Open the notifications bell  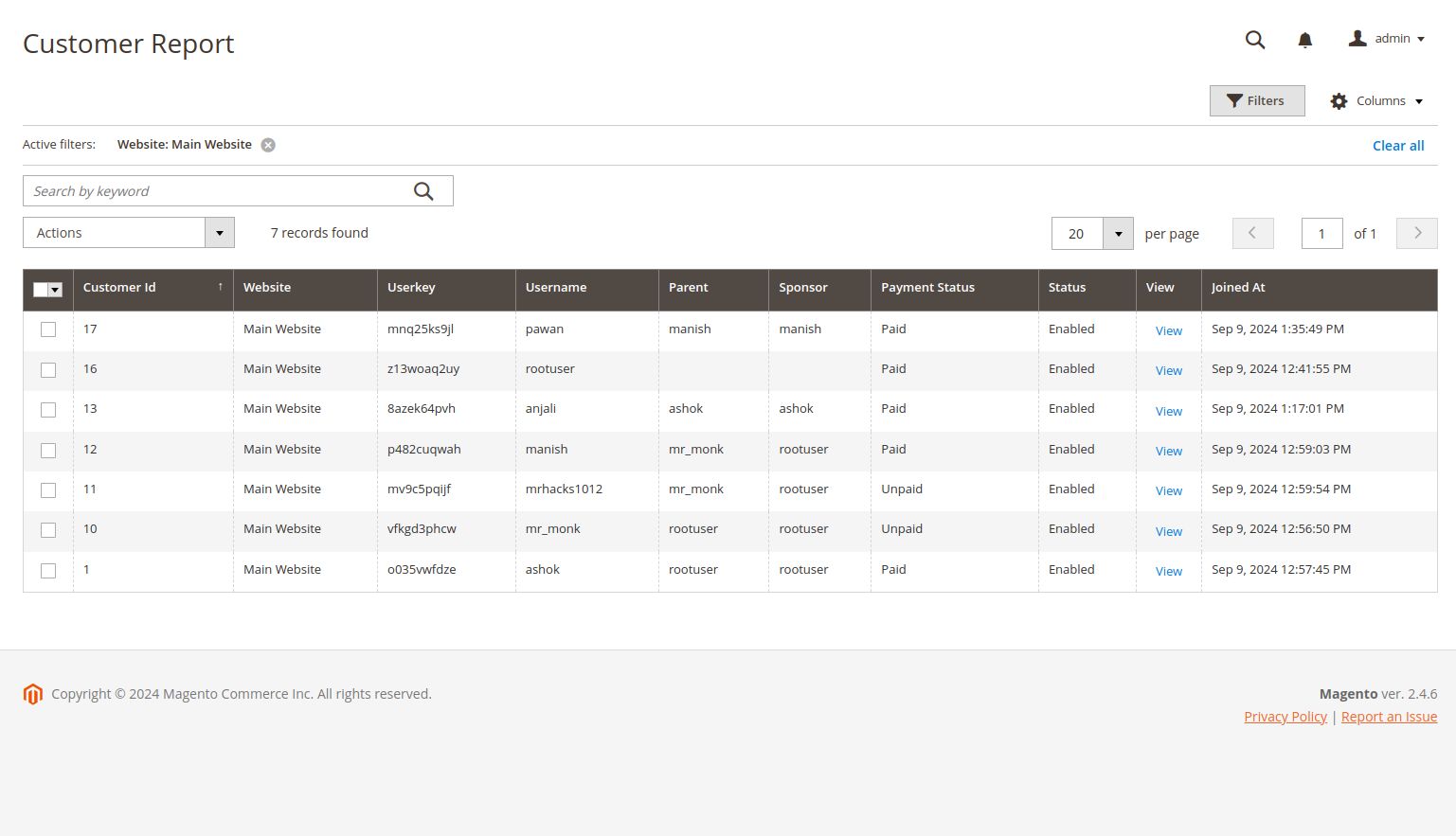coord(1304,40)
